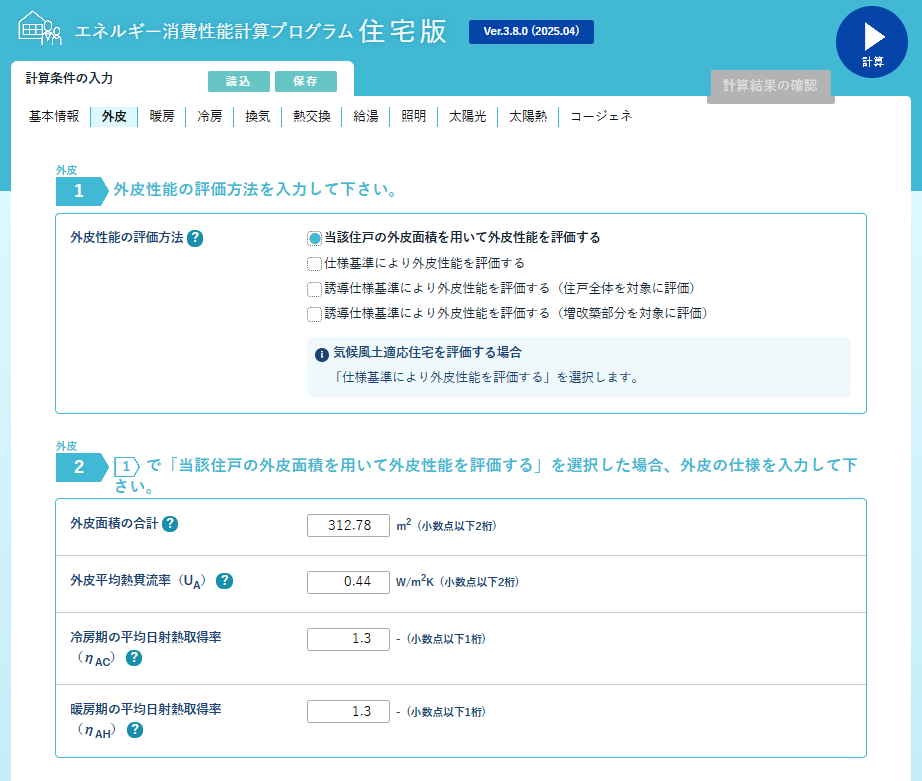Click title エネルギー消費性能計算プログラム 住宅版

(x=260, y=31)
